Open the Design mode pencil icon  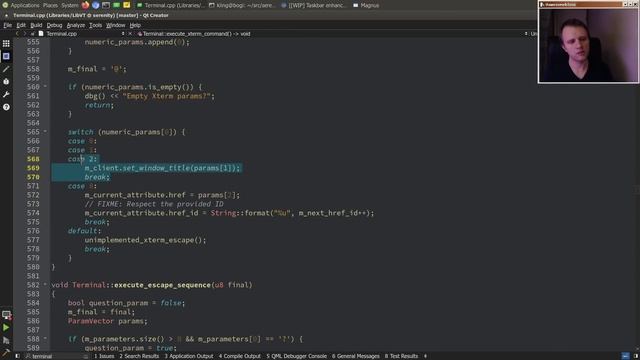[6, 69]
